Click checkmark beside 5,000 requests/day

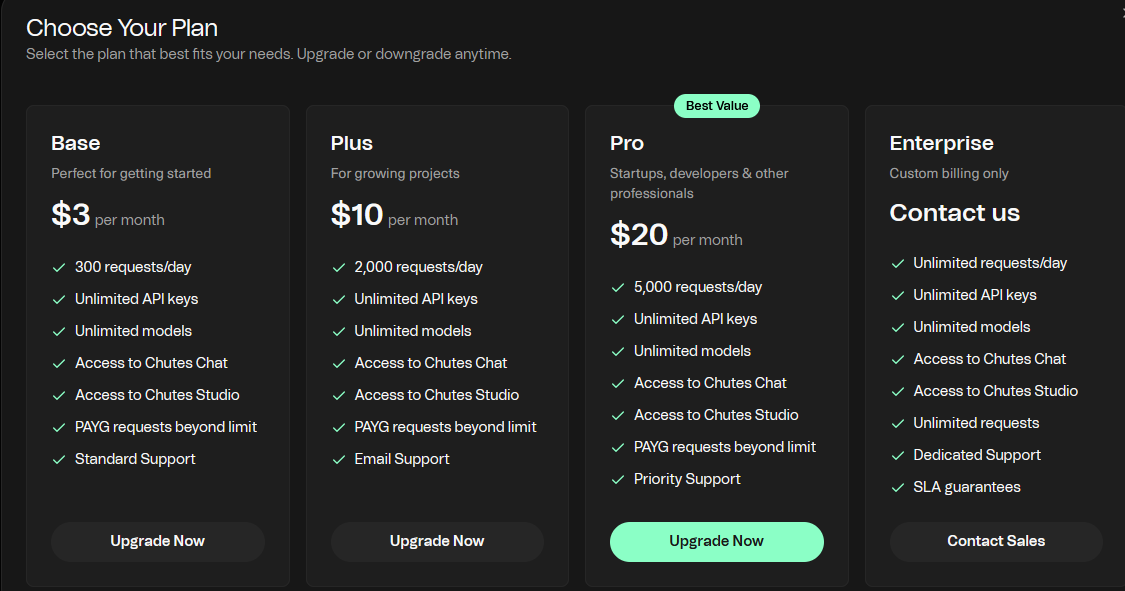[x=618, y=287]
